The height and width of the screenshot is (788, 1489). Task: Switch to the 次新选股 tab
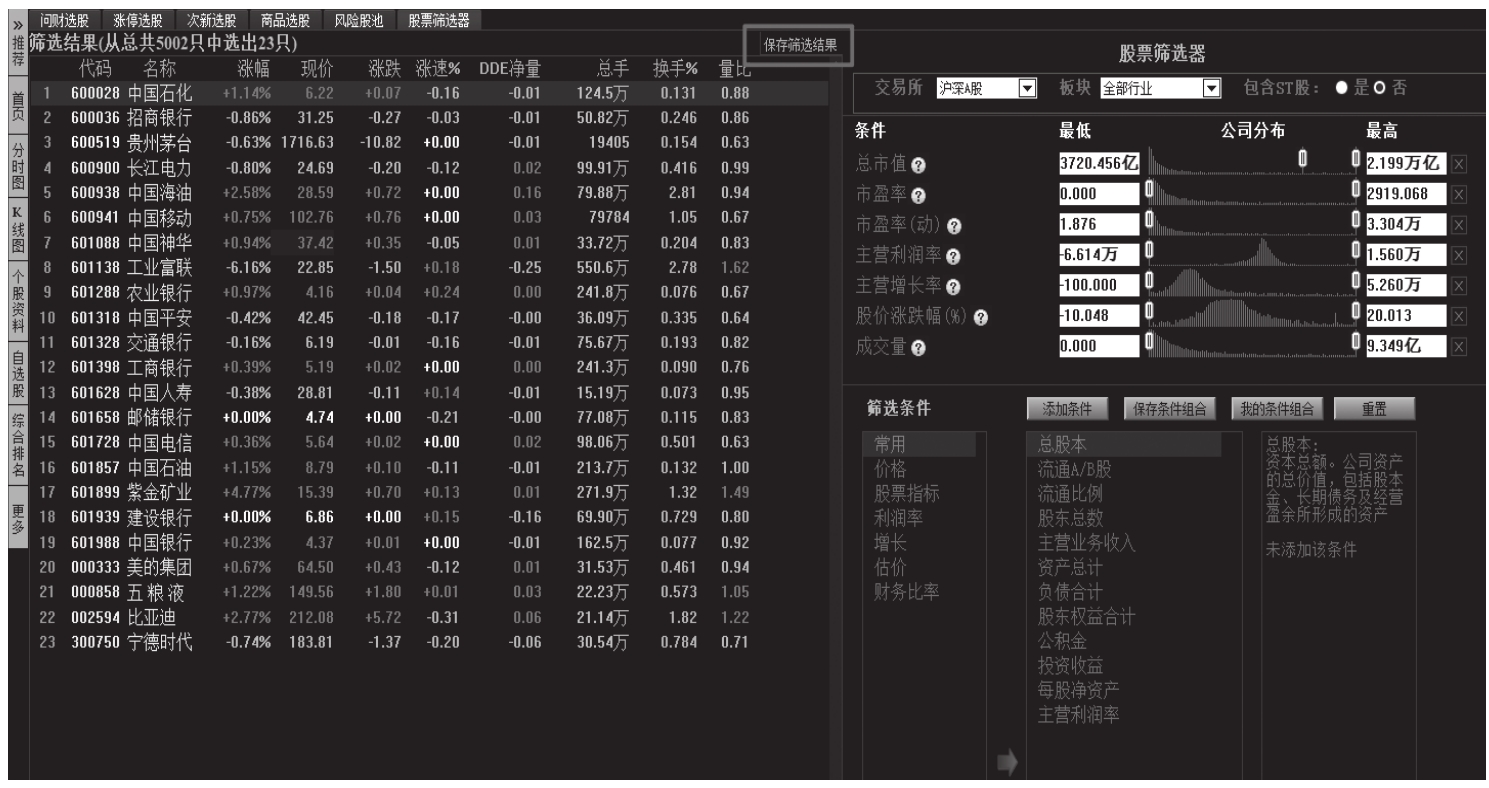pyautogui.click(x=212, y=19)
